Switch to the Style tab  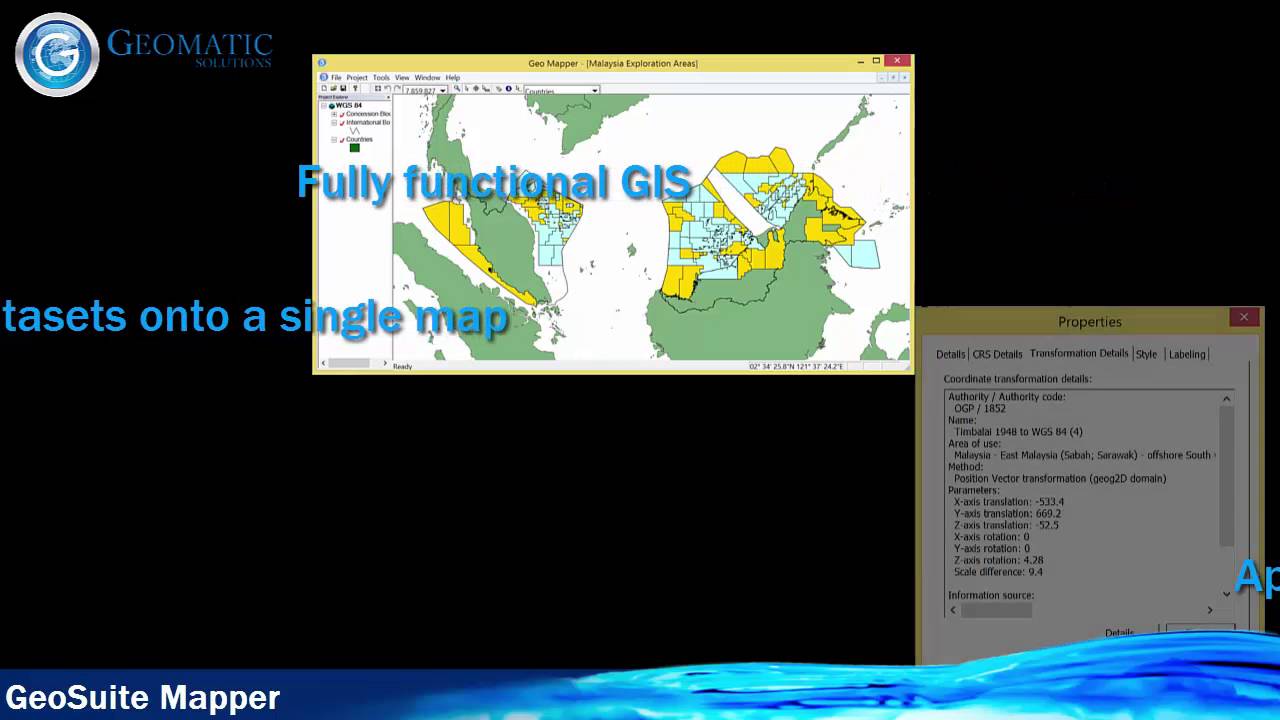click(x=1146, y=354)
